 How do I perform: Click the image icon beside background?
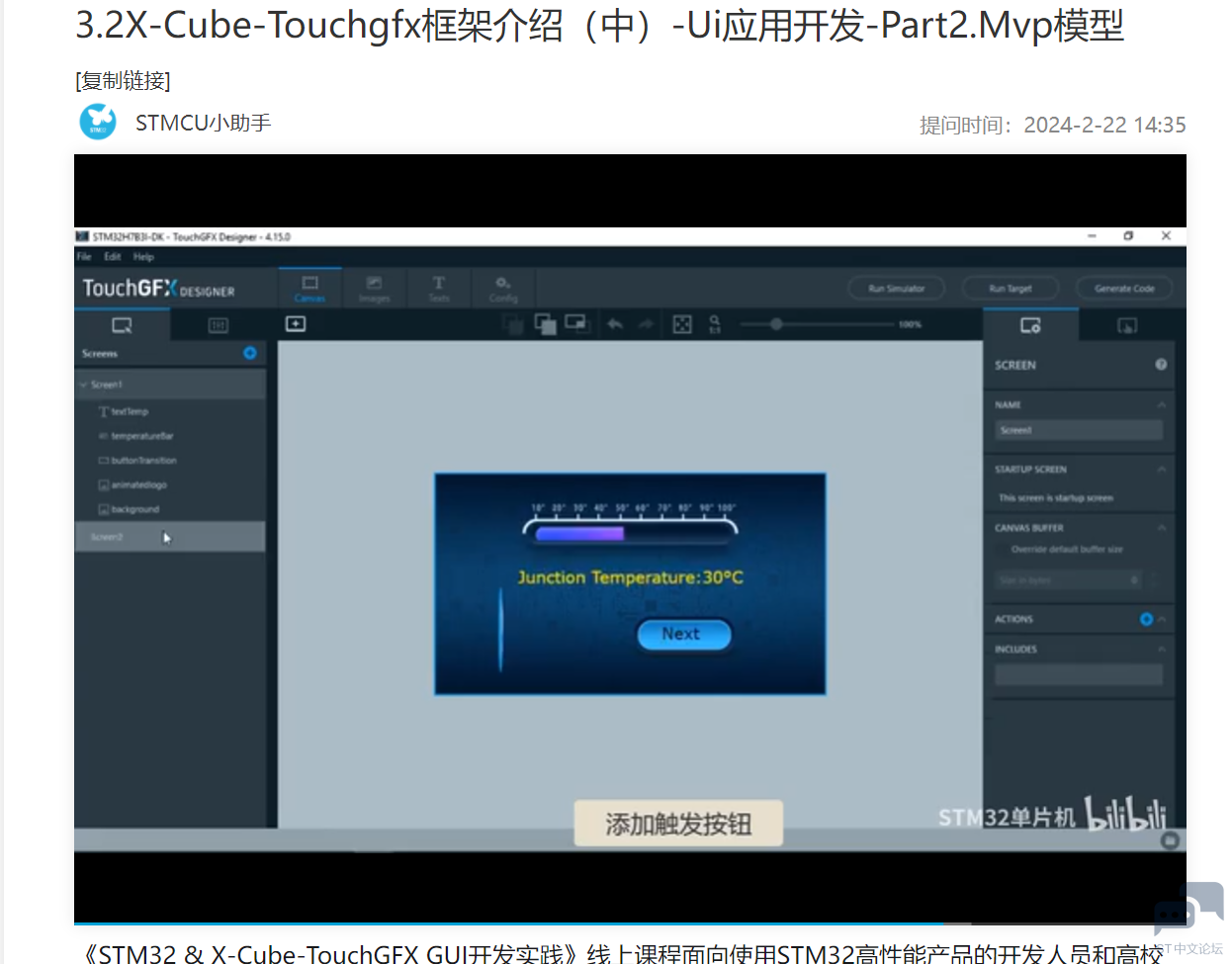(x=103, y=509)
